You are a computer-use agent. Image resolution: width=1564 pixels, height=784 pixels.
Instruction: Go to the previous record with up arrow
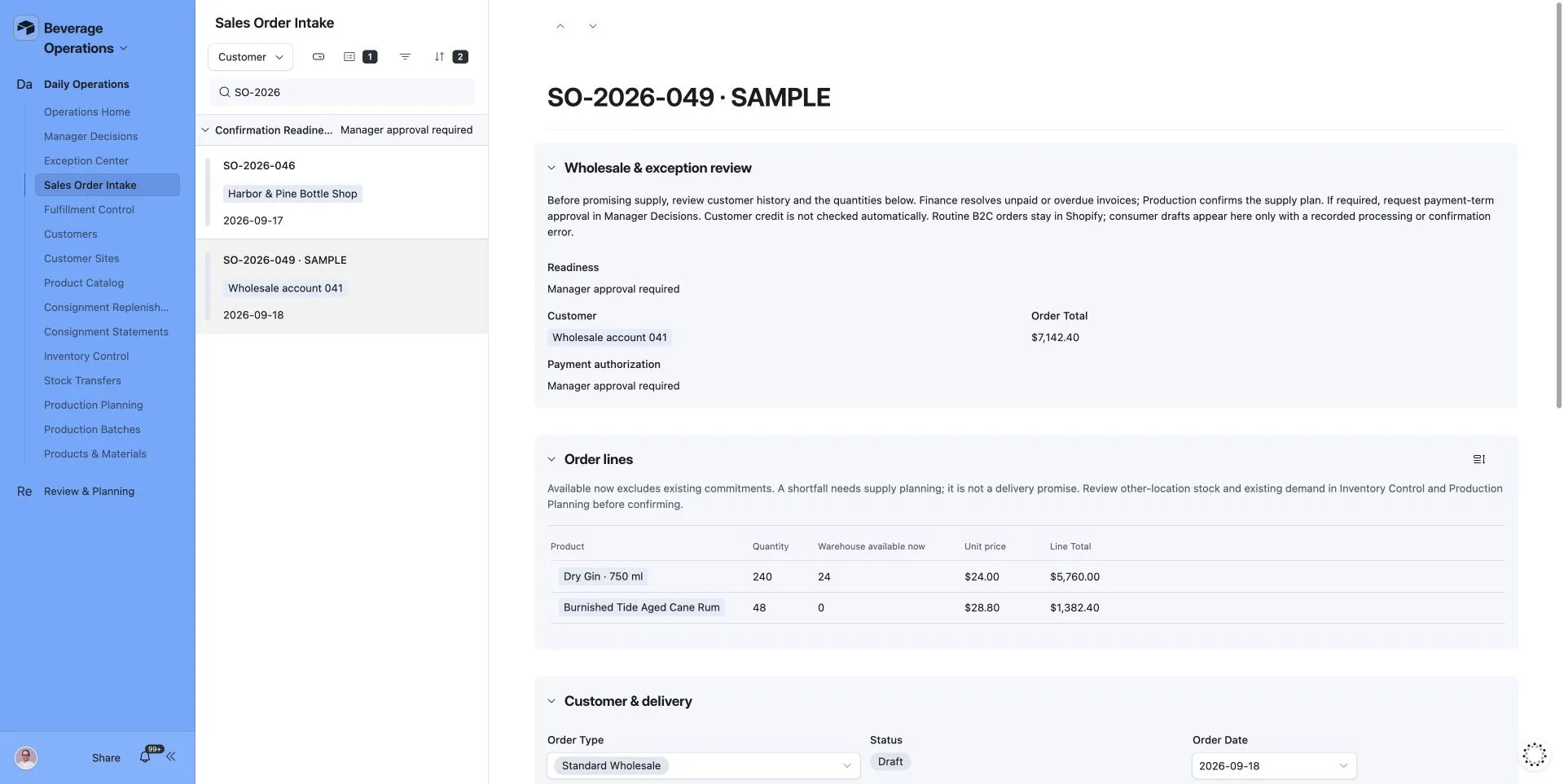coord(560,26)
